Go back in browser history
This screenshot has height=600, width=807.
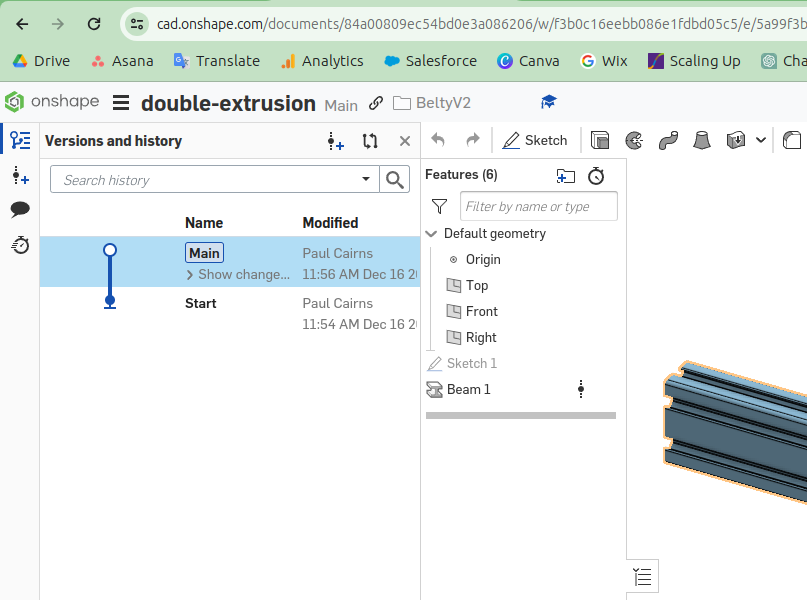coord(22,24)
